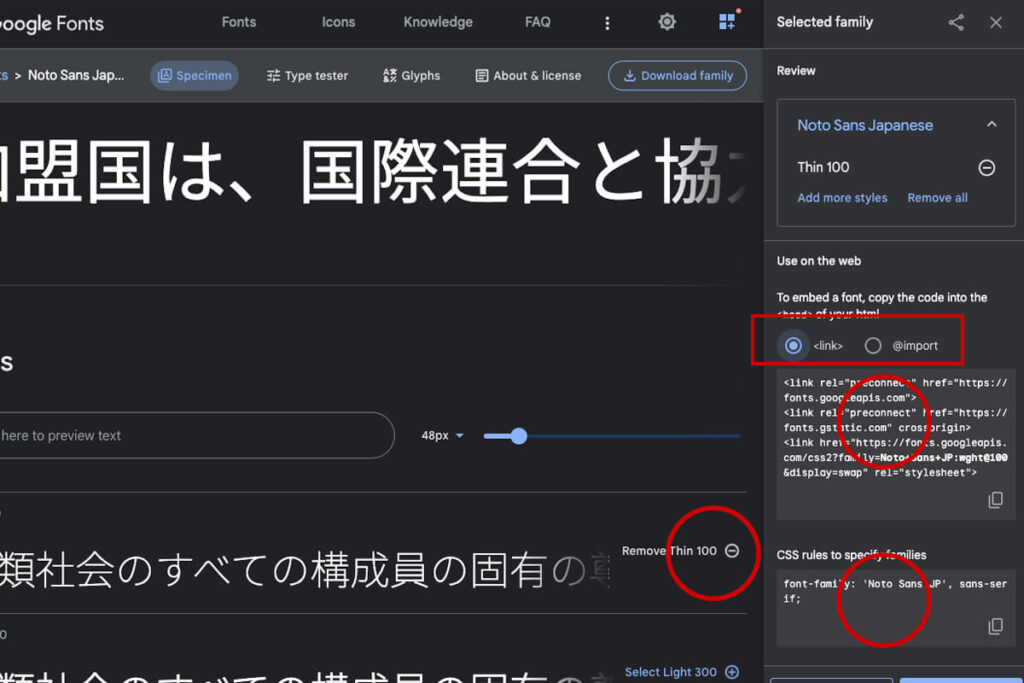Click the share icon in Selected family panel
This screenshot has width=1024, height=683.
(956, 23)
